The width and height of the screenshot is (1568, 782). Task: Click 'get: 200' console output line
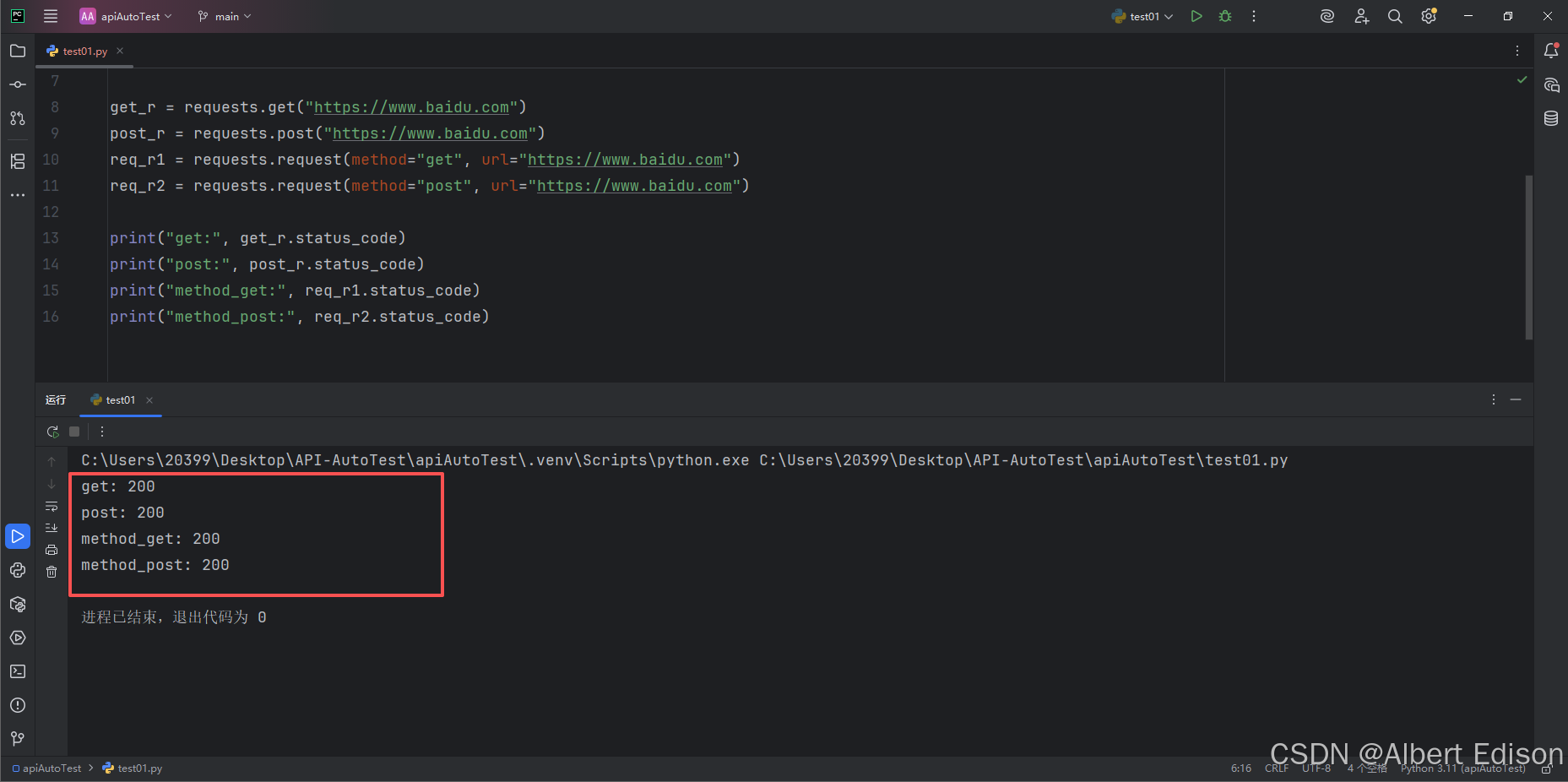pos(118,486)
